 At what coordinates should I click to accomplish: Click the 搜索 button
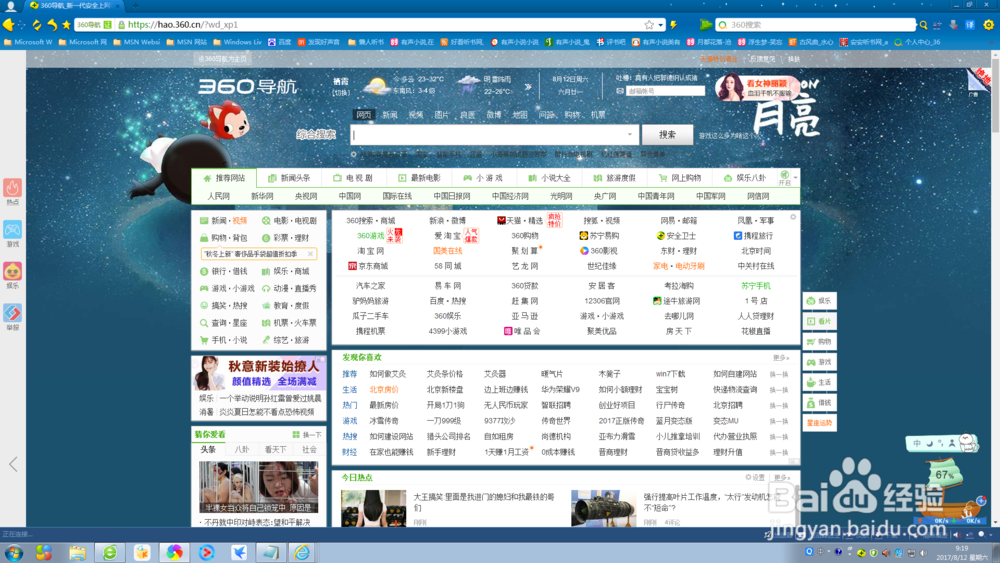(x=667, y=135)
